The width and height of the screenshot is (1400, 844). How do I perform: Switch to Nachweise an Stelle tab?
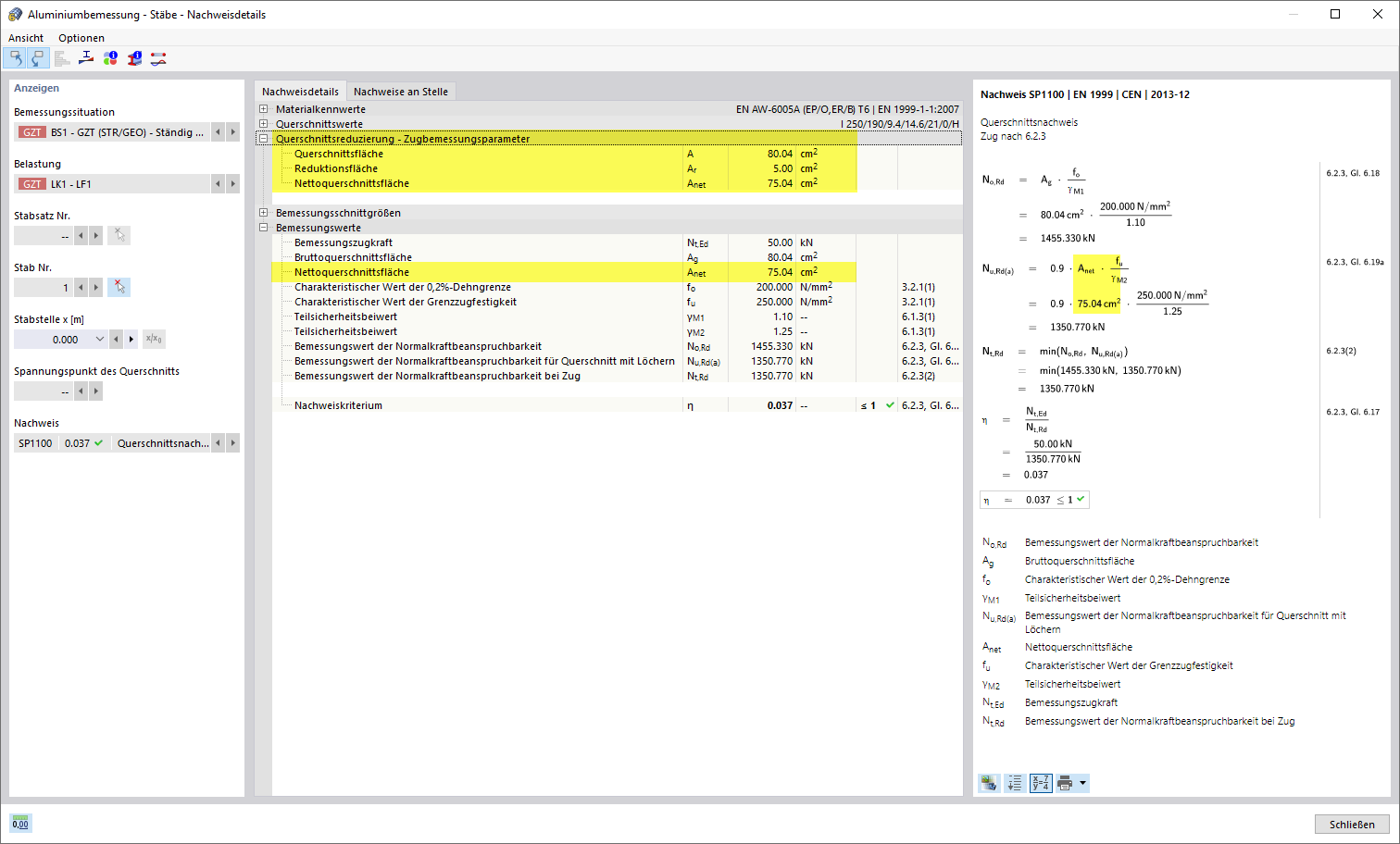pos(401,92)
